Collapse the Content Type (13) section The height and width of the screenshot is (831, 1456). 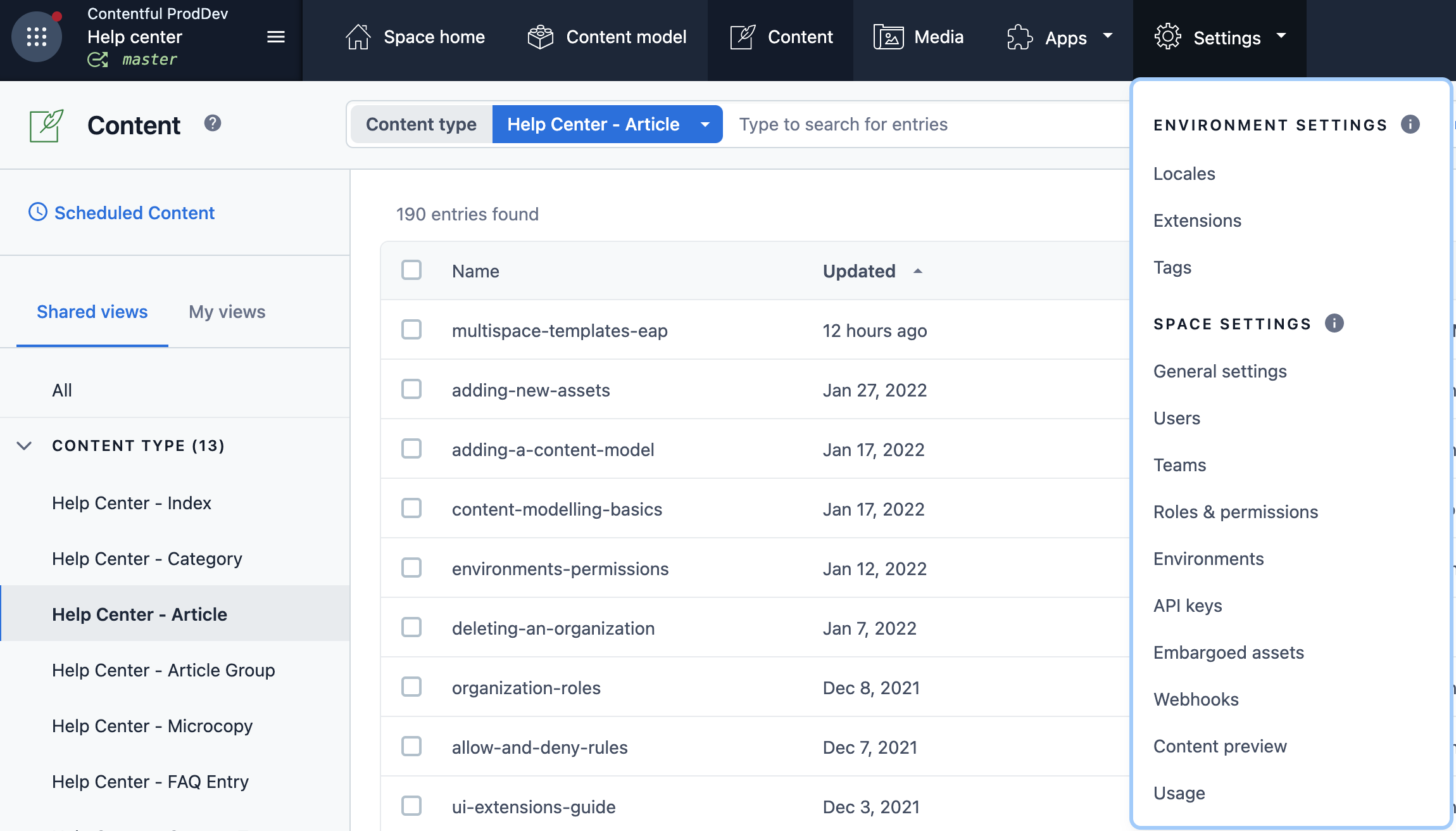[x=24, y=446]
